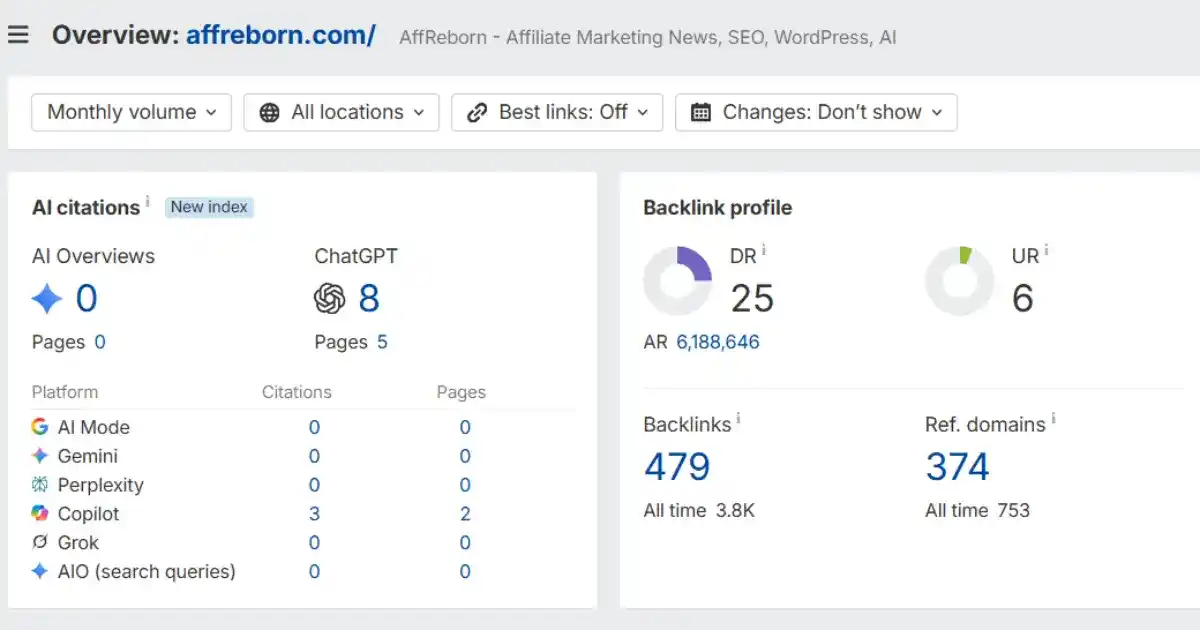The image size is (1200, 630).
Task: Click the AIO (search queries) label
Action: pyautogui.click(x=147, y=572)
